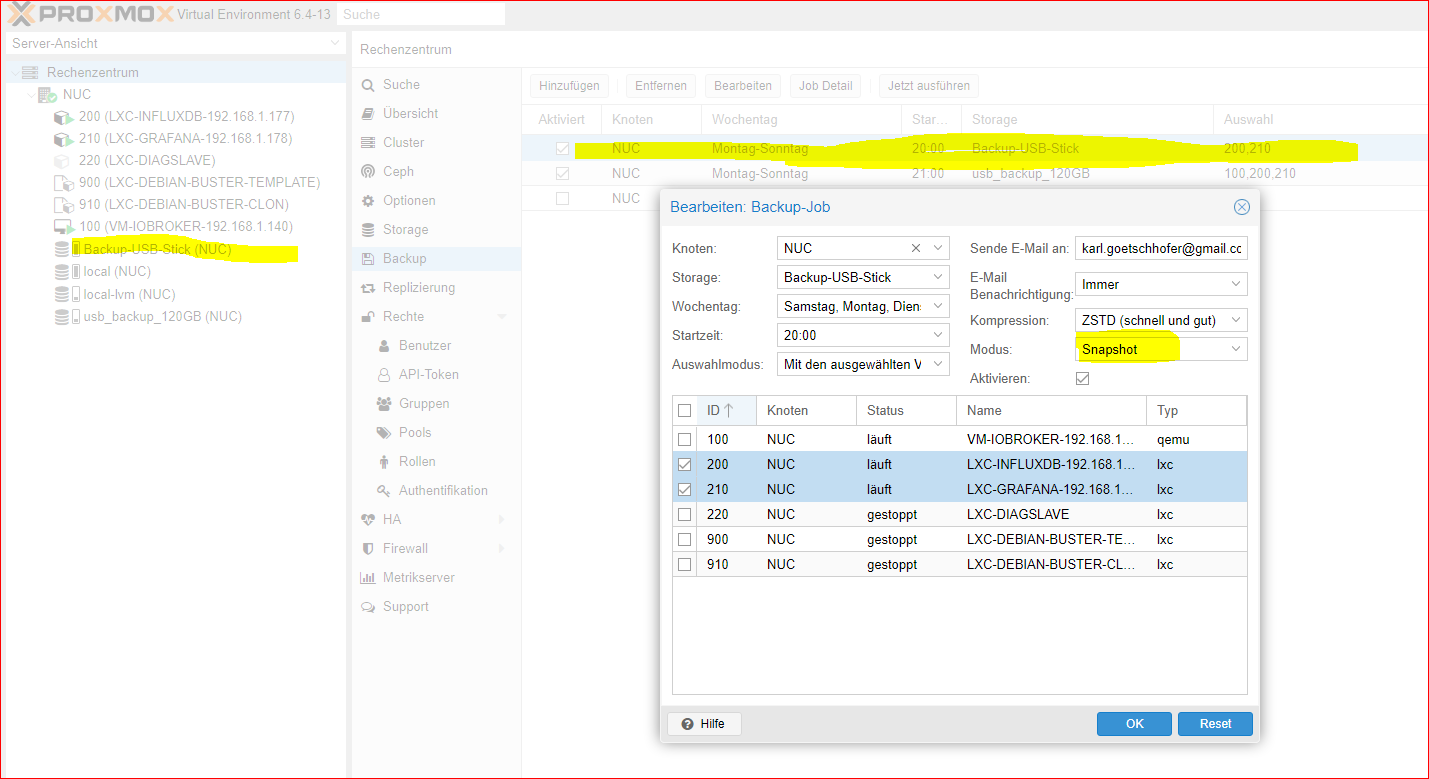Screen dimensions: 1429x779
Task: Sort dialog table by Name column header
Action: (x=1051, y=410)
